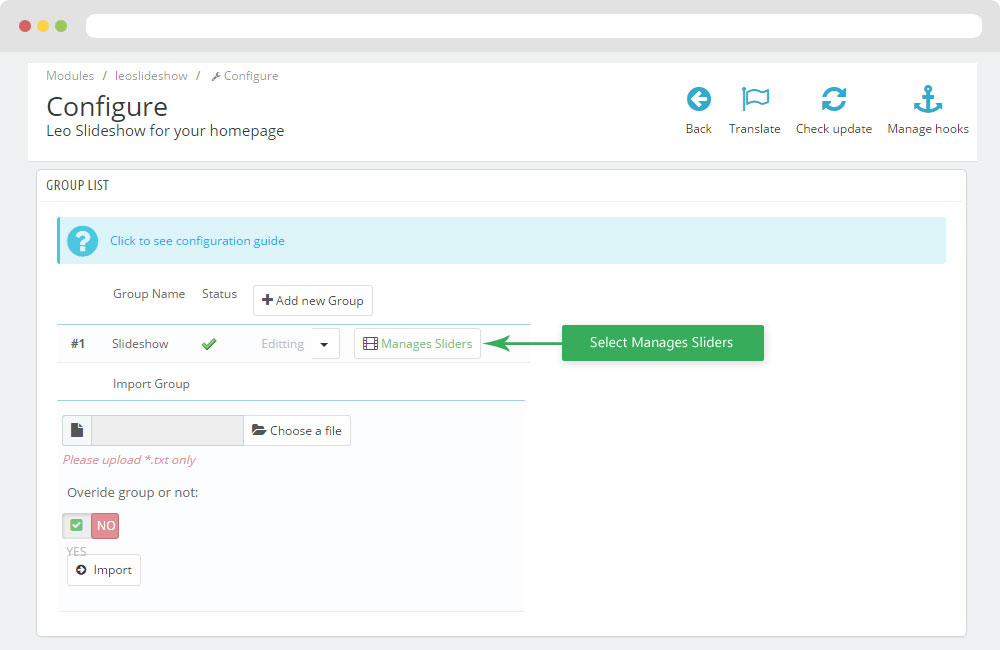1000x650 pixels.
Task: Open Manage hooks anchor icon
Action: pyautogui.click(x=927, y=100)
